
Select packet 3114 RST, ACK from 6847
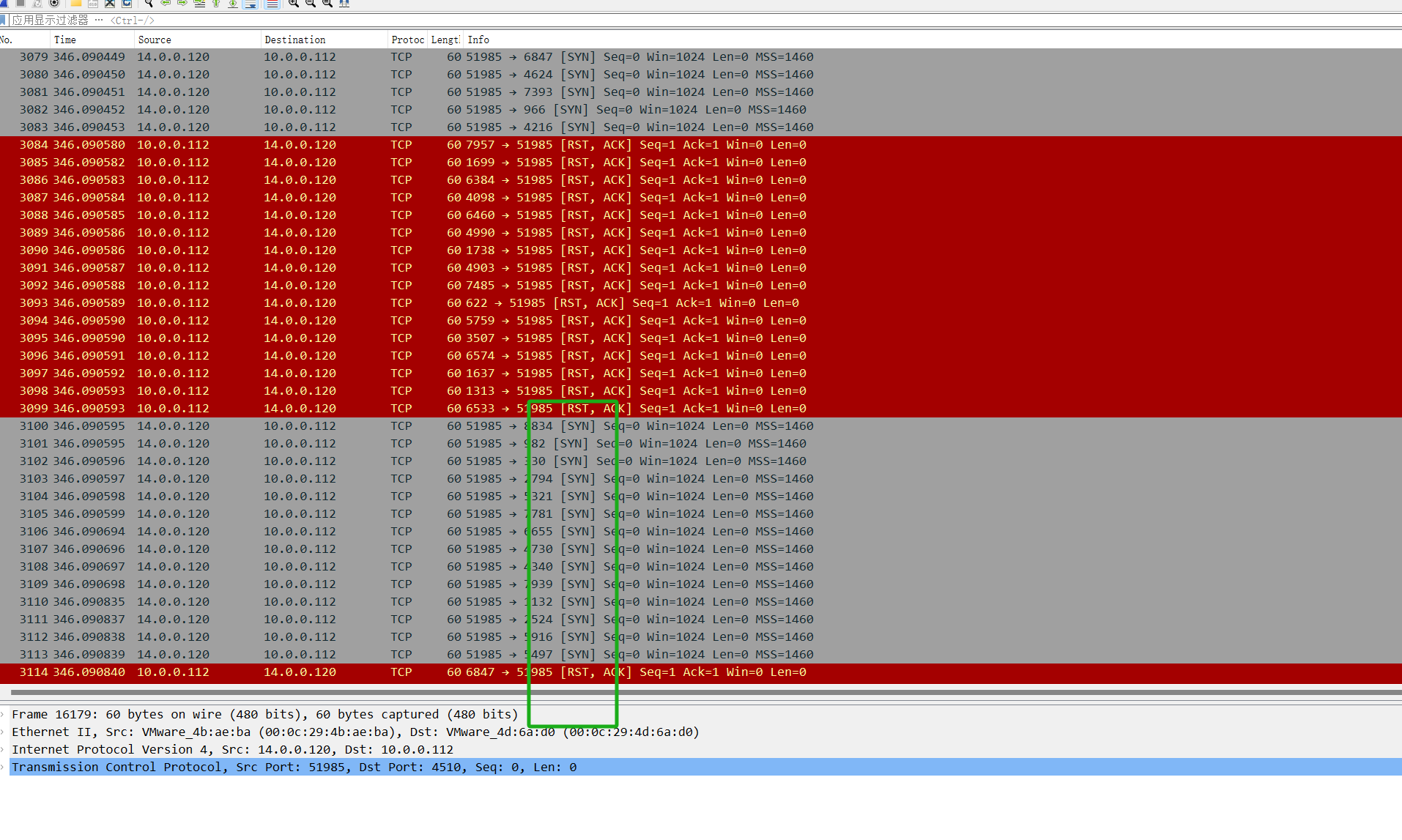(701, 672)
